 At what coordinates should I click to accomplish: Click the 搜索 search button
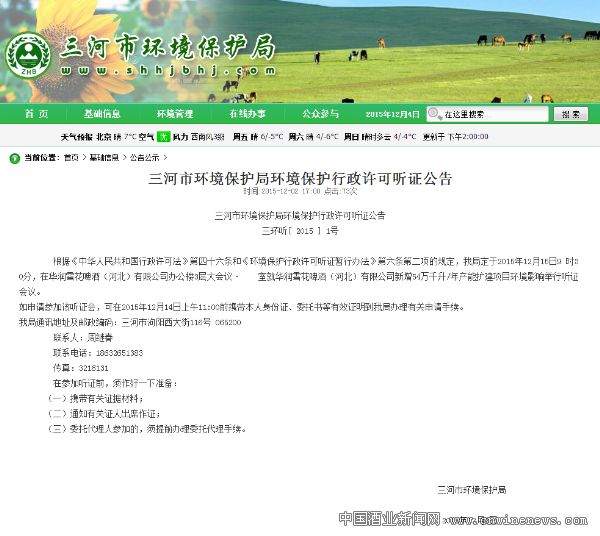click(568, 114)
